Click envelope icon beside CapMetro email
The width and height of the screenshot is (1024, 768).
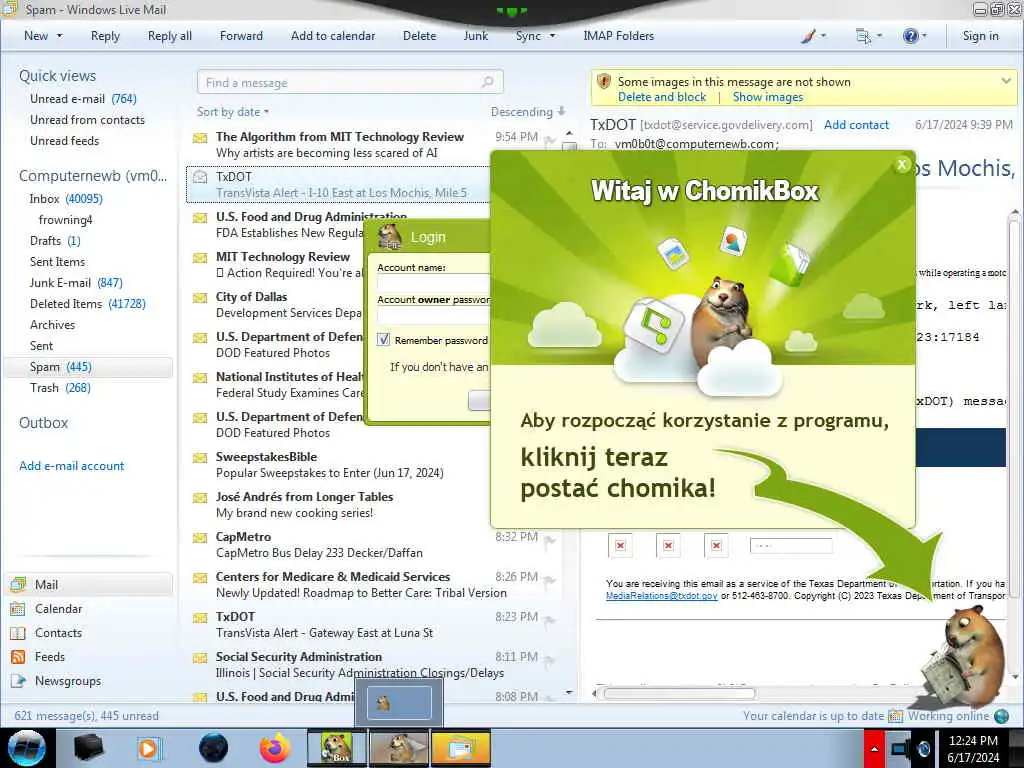pos(200,538)
